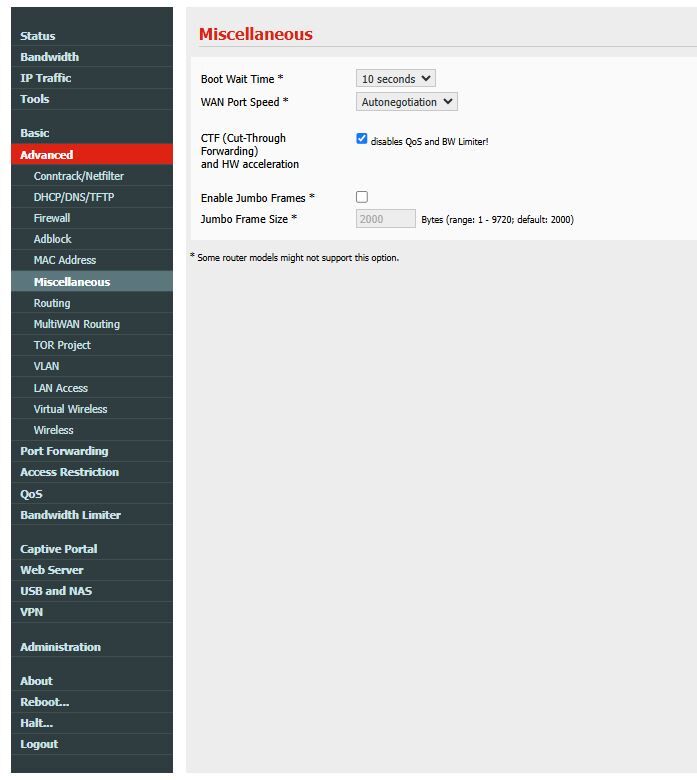Click the Miscellaneous page heading

coord(256,34)
